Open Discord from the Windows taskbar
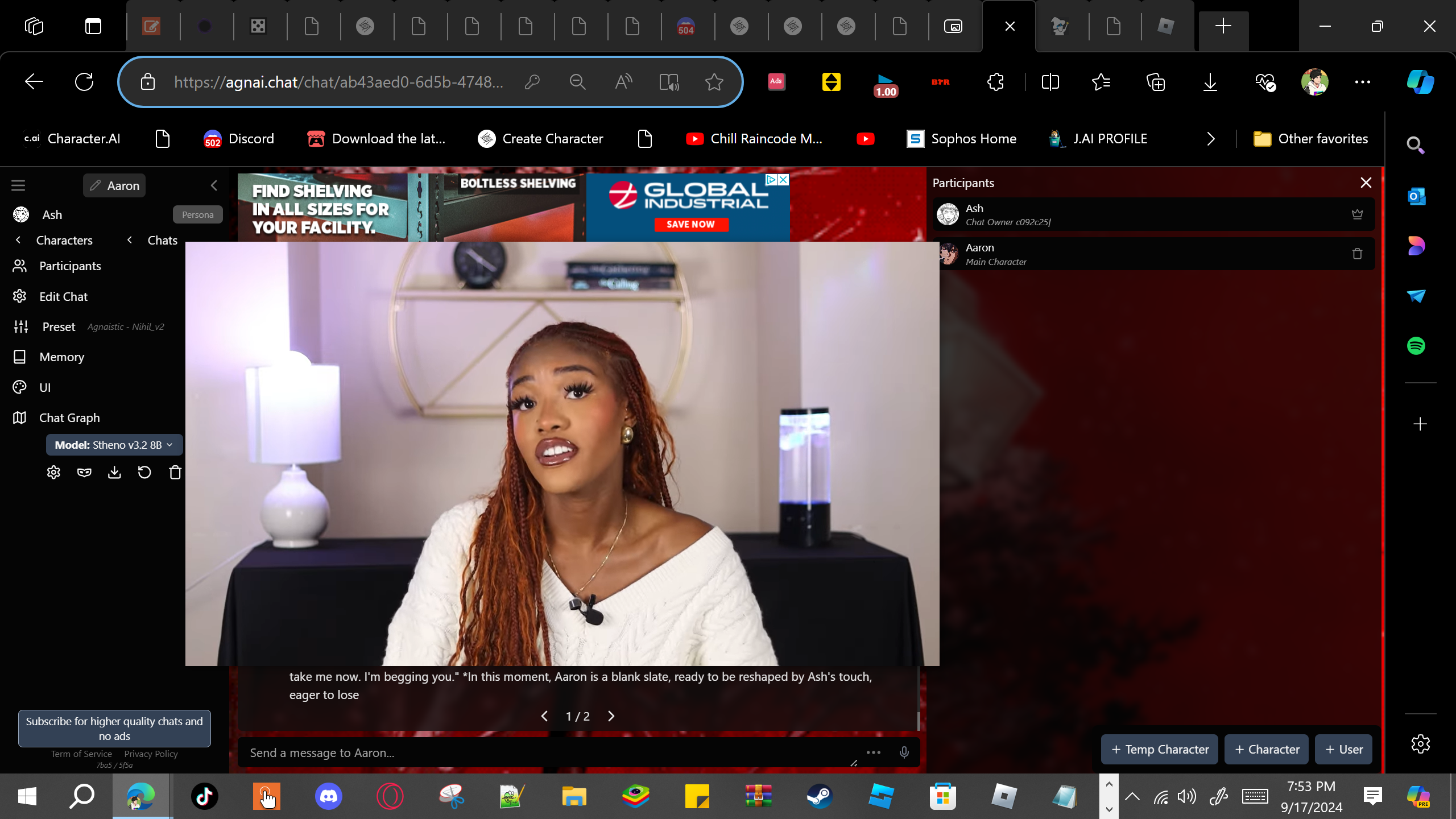 pyautogui.click(x=329, y=796)
